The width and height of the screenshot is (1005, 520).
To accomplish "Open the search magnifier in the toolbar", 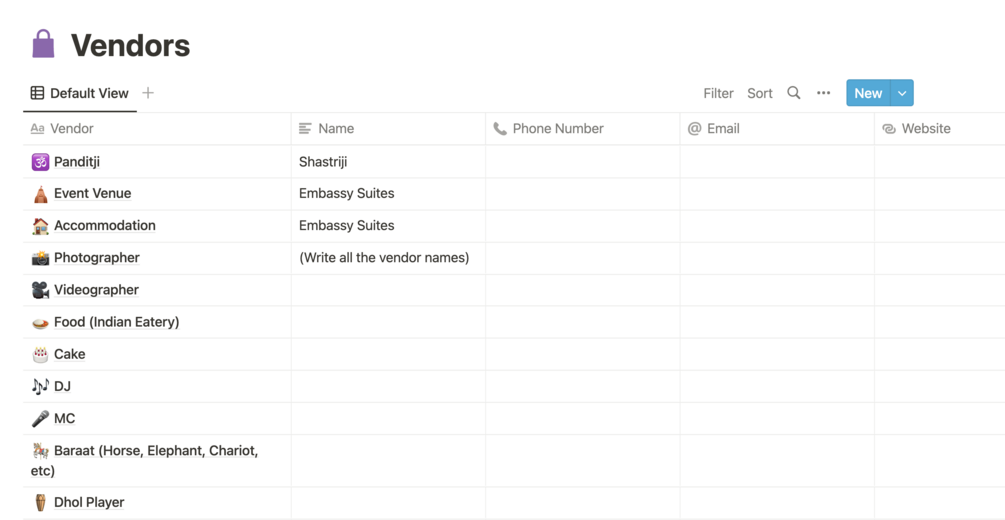I will pos(794,93).
